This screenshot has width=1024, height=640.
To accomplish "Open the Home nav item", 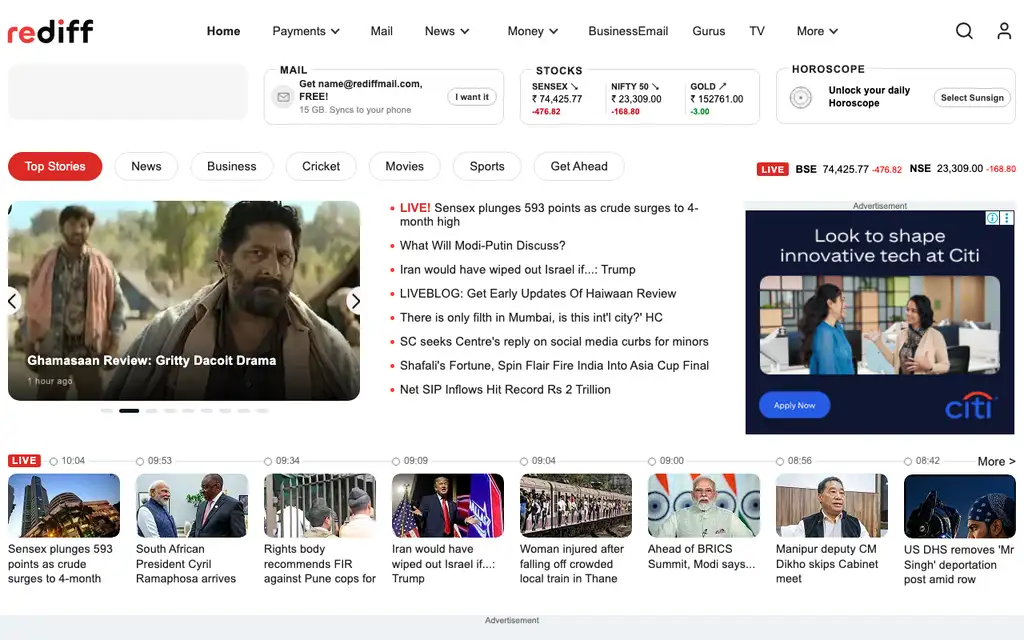I will pyautogui.click(x=223, y=31).
